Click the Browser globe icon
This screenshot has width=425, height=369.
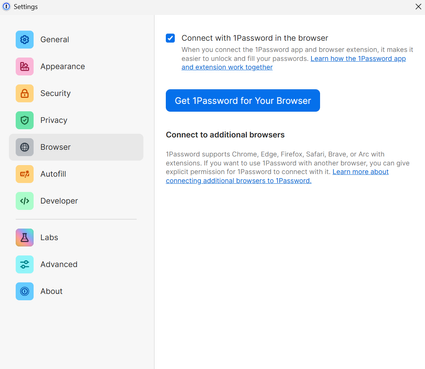point(24,147)
